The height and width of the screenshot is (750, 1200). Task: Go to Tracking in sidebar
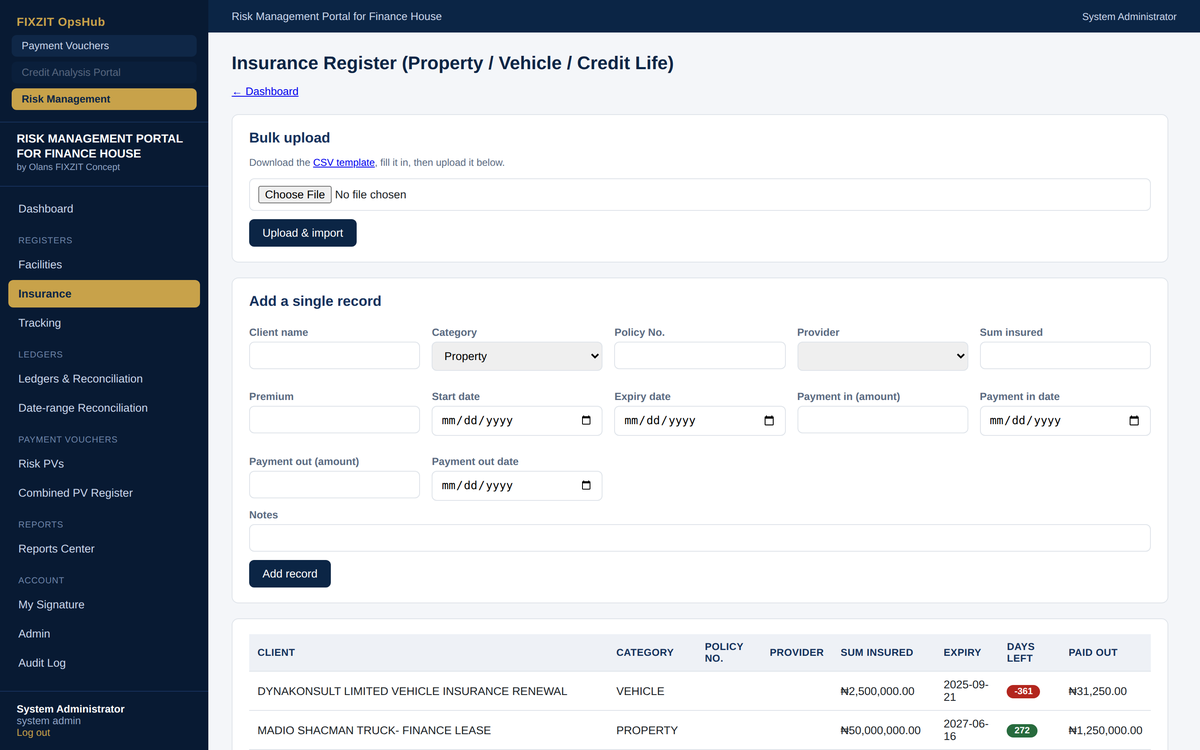click(104, 323)
